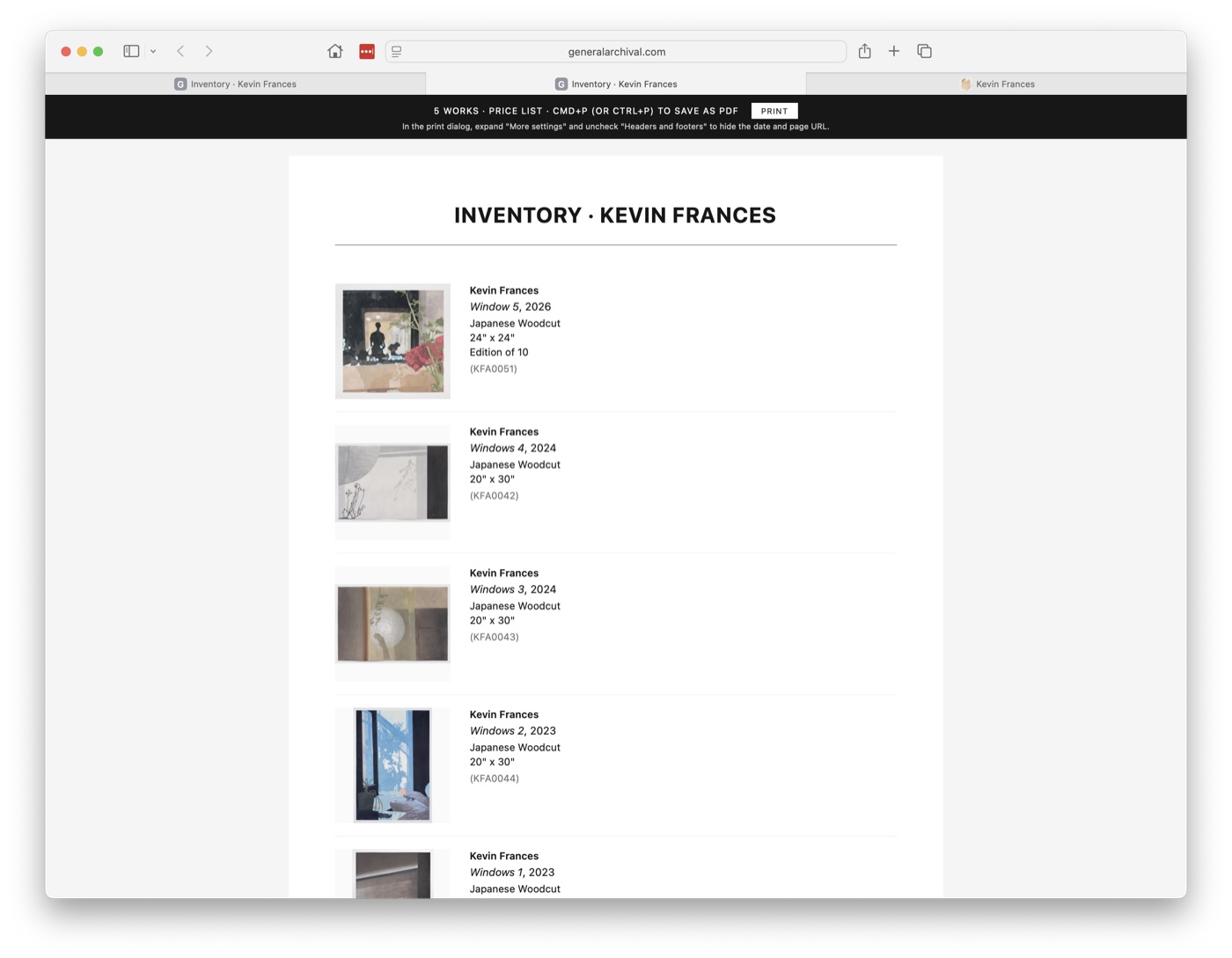Click the inventory code (KFA0044)
Image resolution: width=1232 pixels, height=958 pixels.
pos(495,779)
